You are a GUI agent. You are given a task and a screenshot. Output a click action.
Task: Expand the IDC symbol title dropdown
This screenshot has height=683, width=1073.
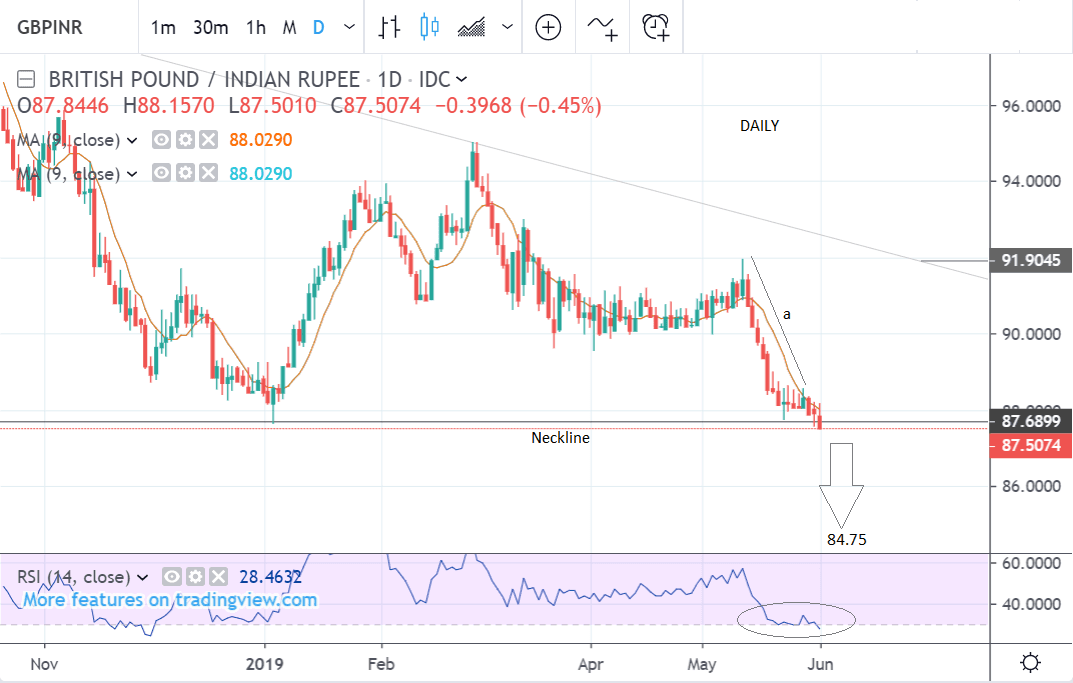pos(462,79)
